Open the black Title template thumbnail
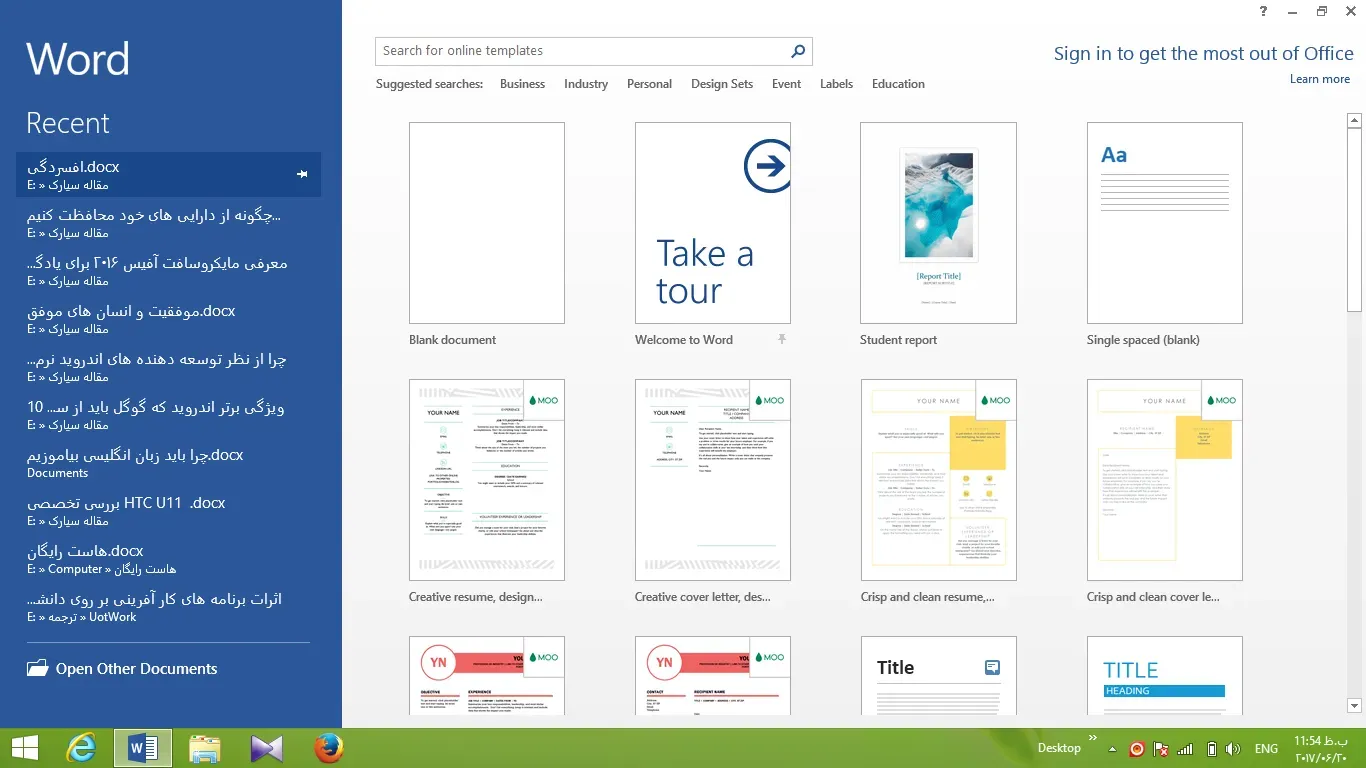The image size is (1366, 768). click(938, 675)
